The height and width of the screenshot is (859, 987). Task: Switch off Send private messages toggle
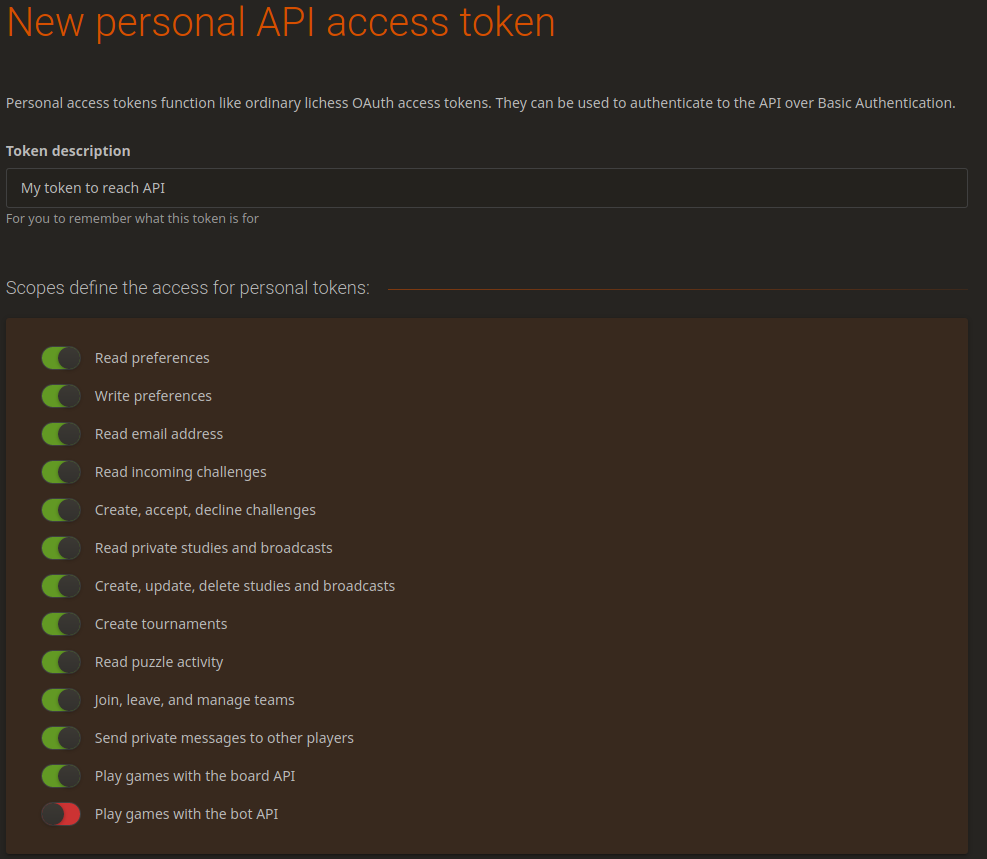[61, 738]
